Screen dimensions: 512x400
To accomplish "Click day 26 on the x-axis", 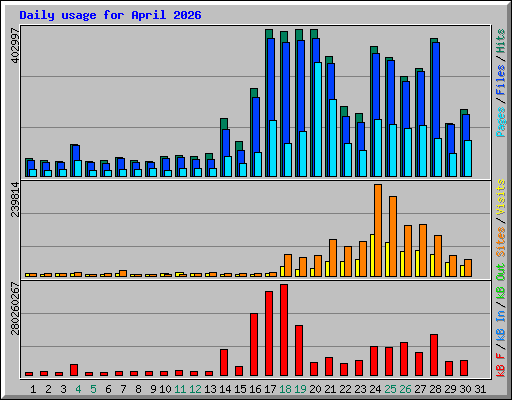I will point(405,389).
